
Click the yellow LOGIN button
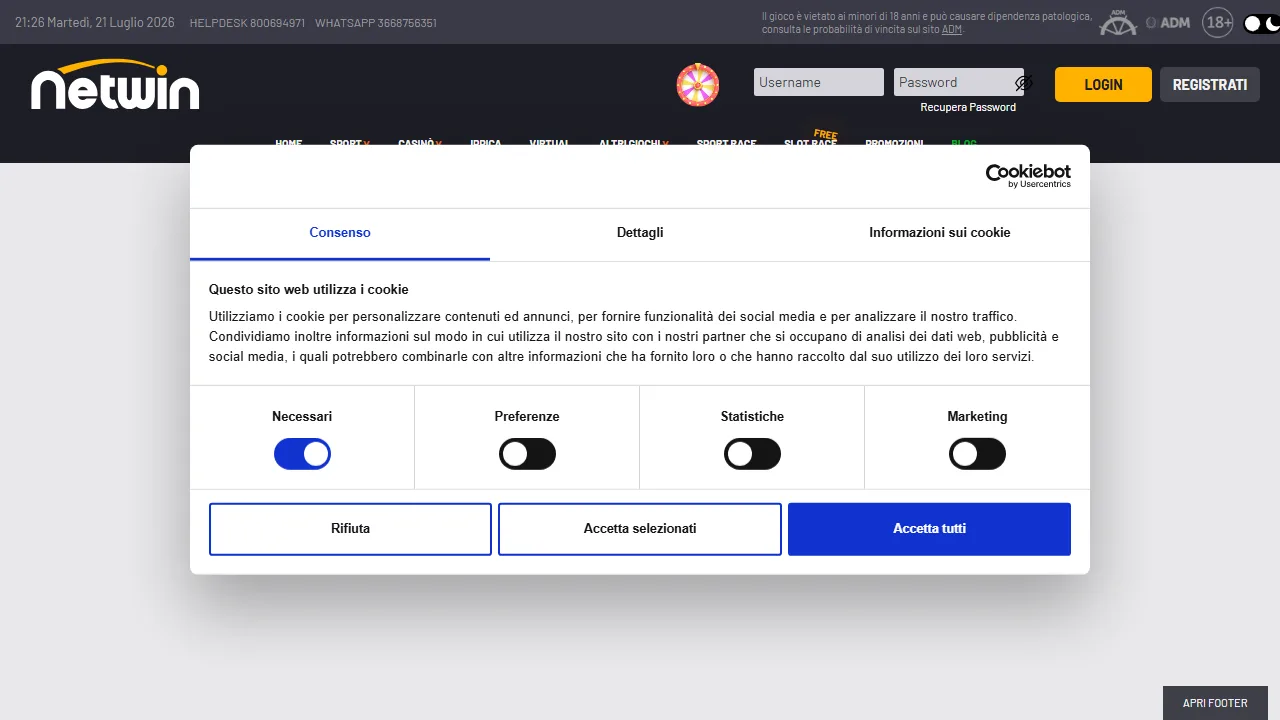click(x=1103, y=85)
